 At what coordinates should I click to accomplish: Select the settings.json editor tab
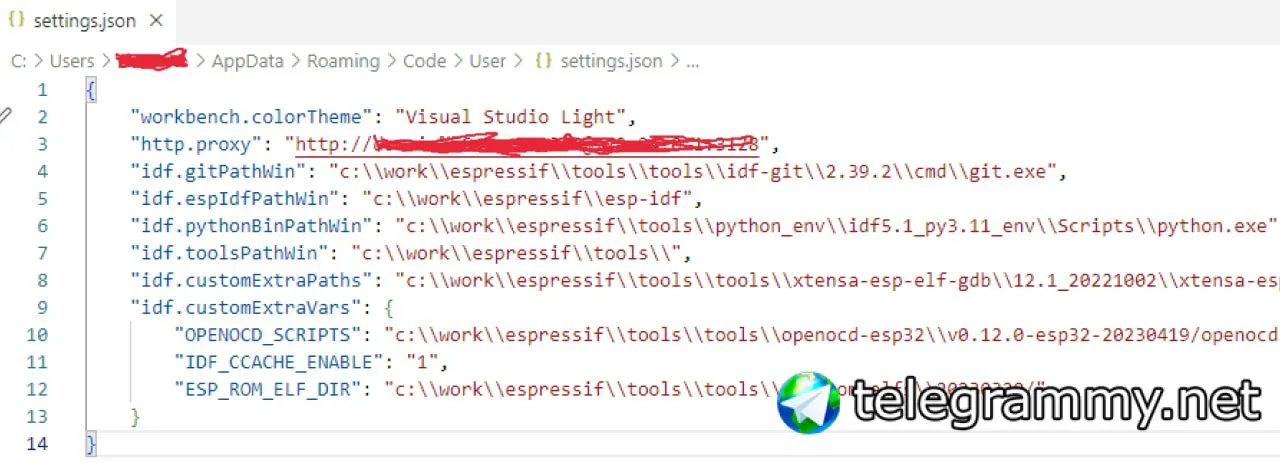click(84, 21)
